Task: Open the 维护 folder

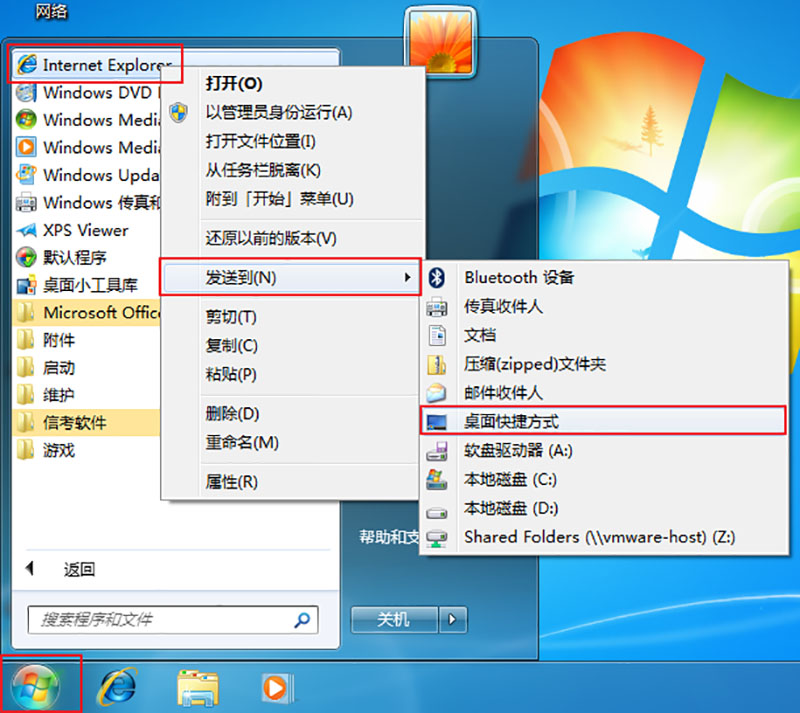Action: [x=87, y=395]
